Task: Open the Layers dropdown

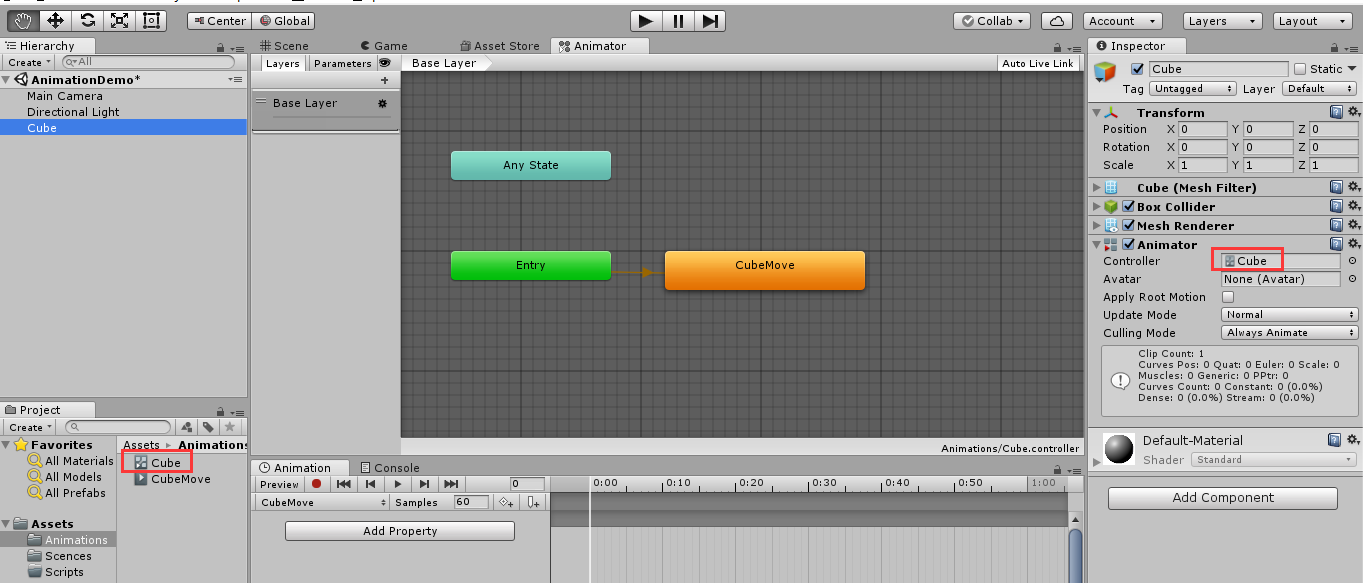Action: (1223, 20)
